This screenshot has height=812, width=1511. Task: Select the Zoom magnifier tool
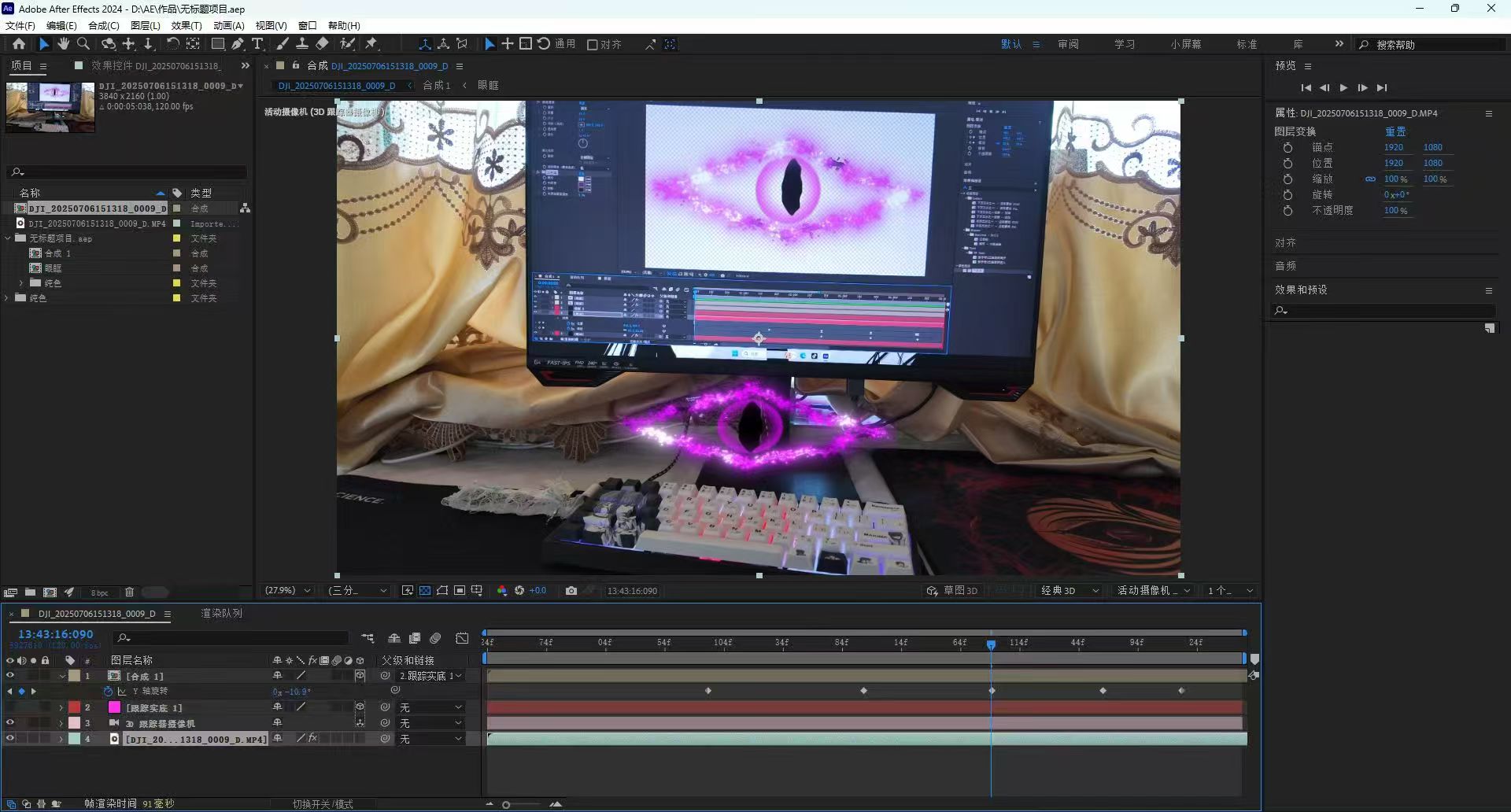click(x=83, y=44)
